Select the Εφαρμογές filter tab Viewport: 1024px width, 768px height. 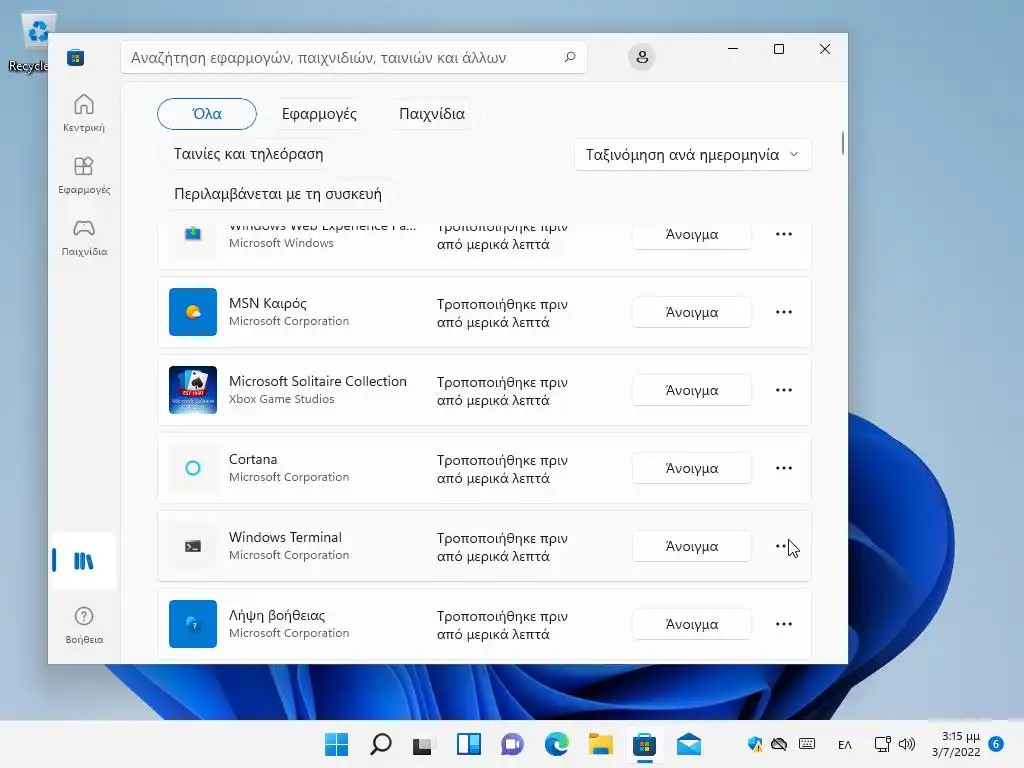pyautogui.click(x=319, y=114)
